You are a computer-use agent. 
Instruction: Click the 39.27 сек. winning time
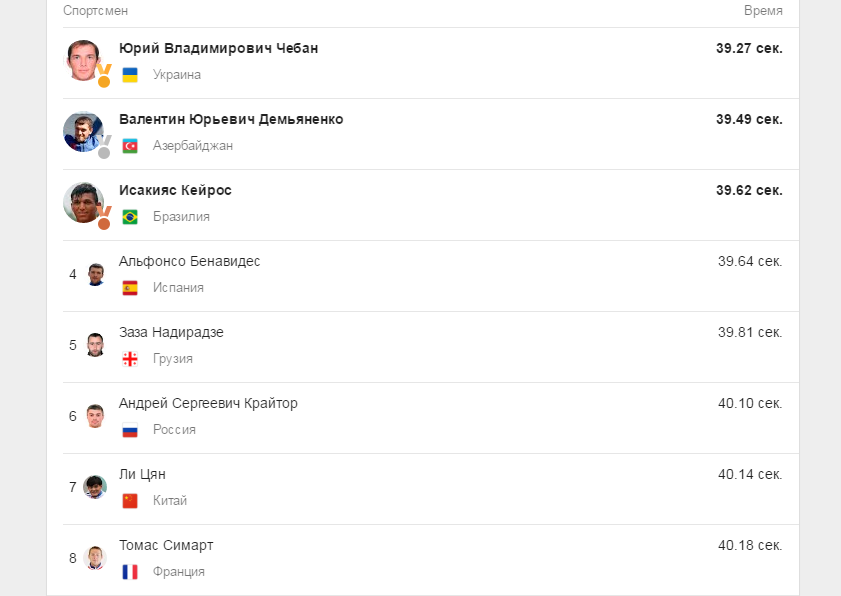coord(749,48)
